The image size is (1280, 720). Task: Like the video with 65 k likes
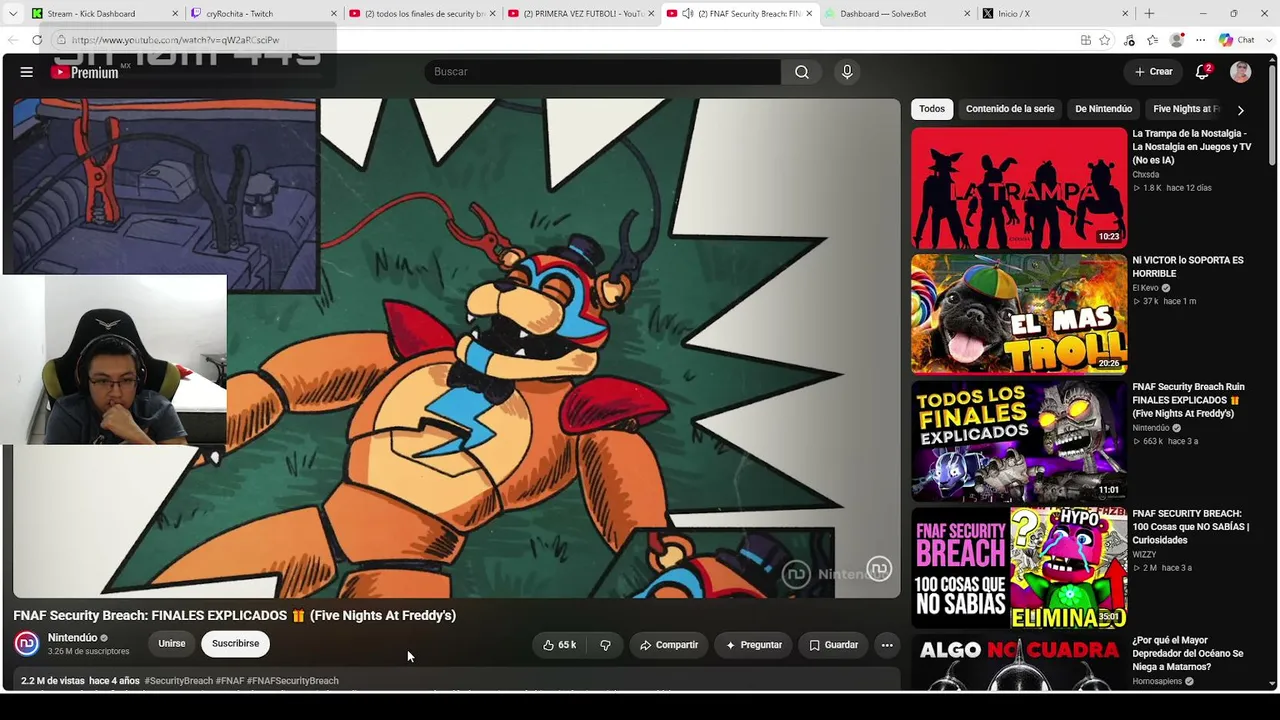pyautogui.click(x=559, y=645)
